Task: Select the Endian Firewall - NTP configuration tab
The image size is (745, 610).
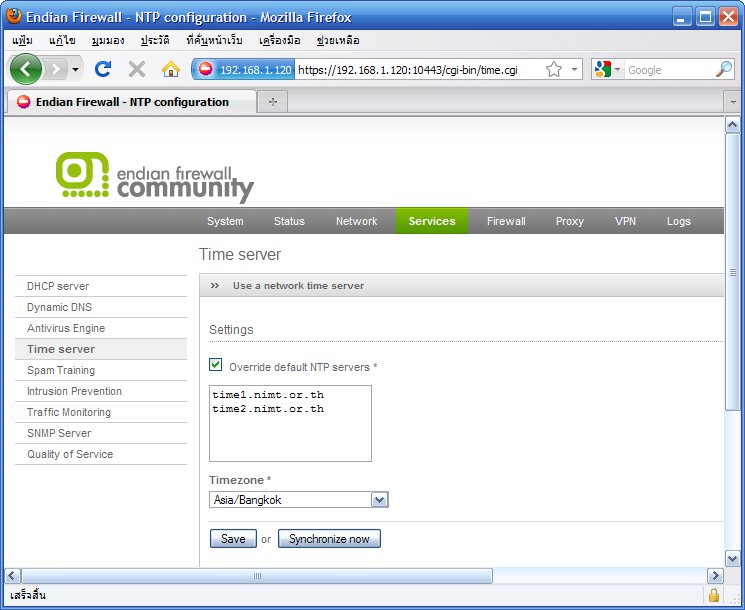Action: coord(131,102)
